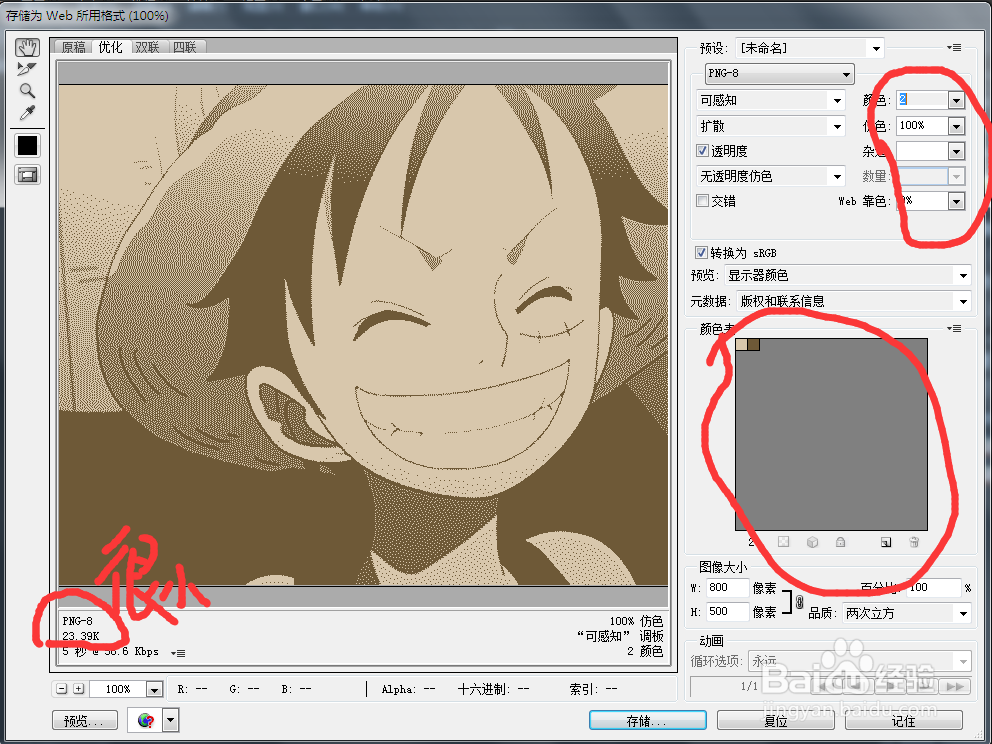Click the web-shift colors cube icon

(812, 542)
